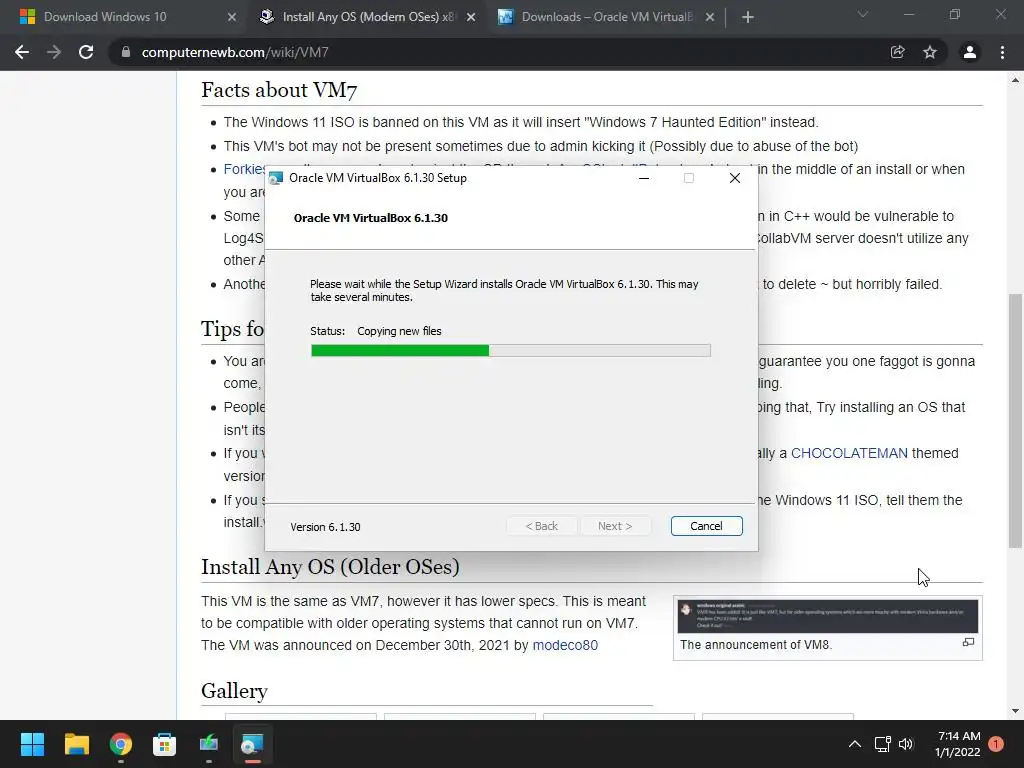The image size is (1024, 768).
Task: Open the clock showing 7:14 AM
Action: pyautogui.click(x=958, y=744)
